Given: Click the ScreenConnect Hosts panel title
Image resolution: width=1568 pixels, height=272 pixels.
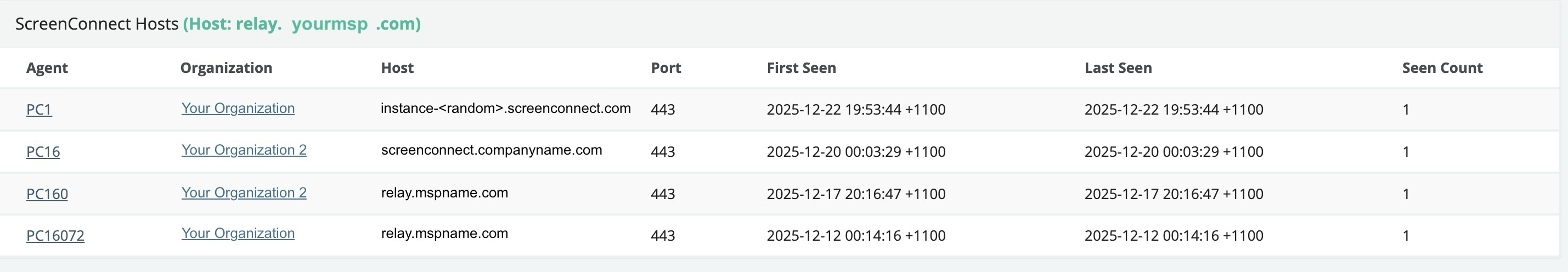Looking at the screenshot, I should click(x=97, y=24).
